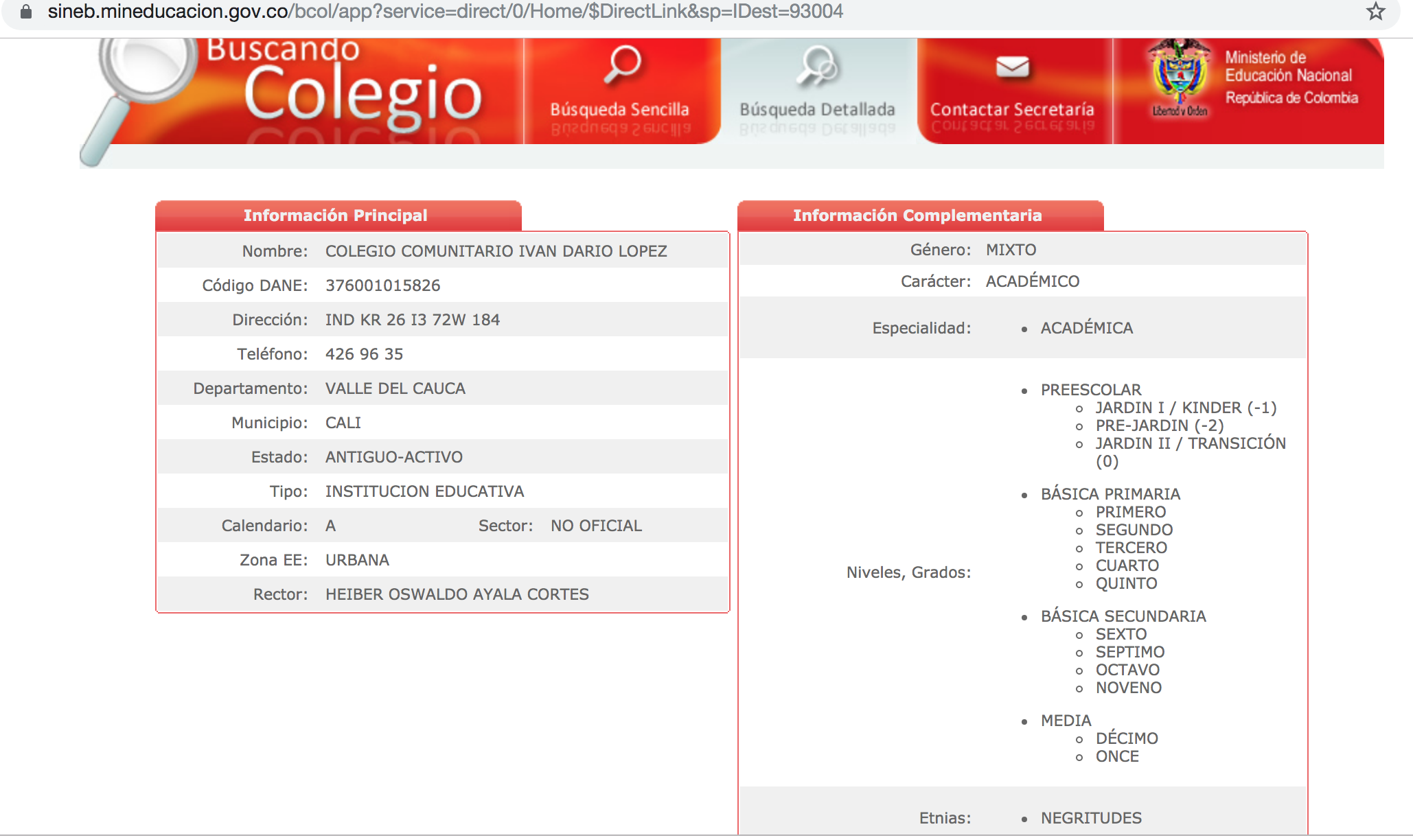Image resolution: width=1413 pixels, height=840 pixels.
Task: Select the PREESCOLAR level heading
Action: 1090,390
